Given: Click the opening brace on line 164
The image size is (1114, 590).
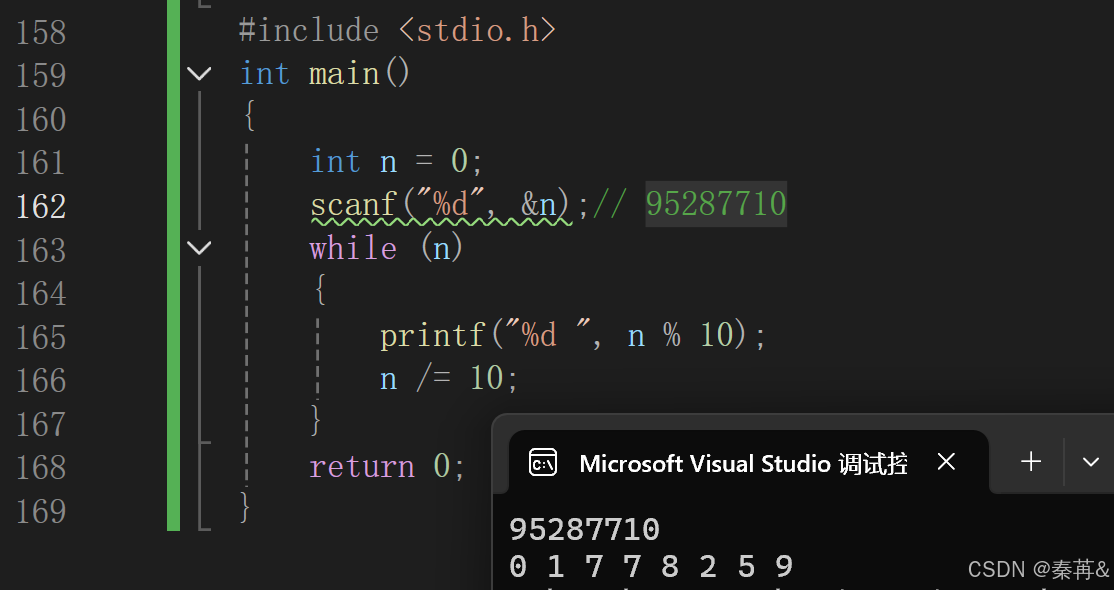Looking at the screenshot, I should 320,289.
